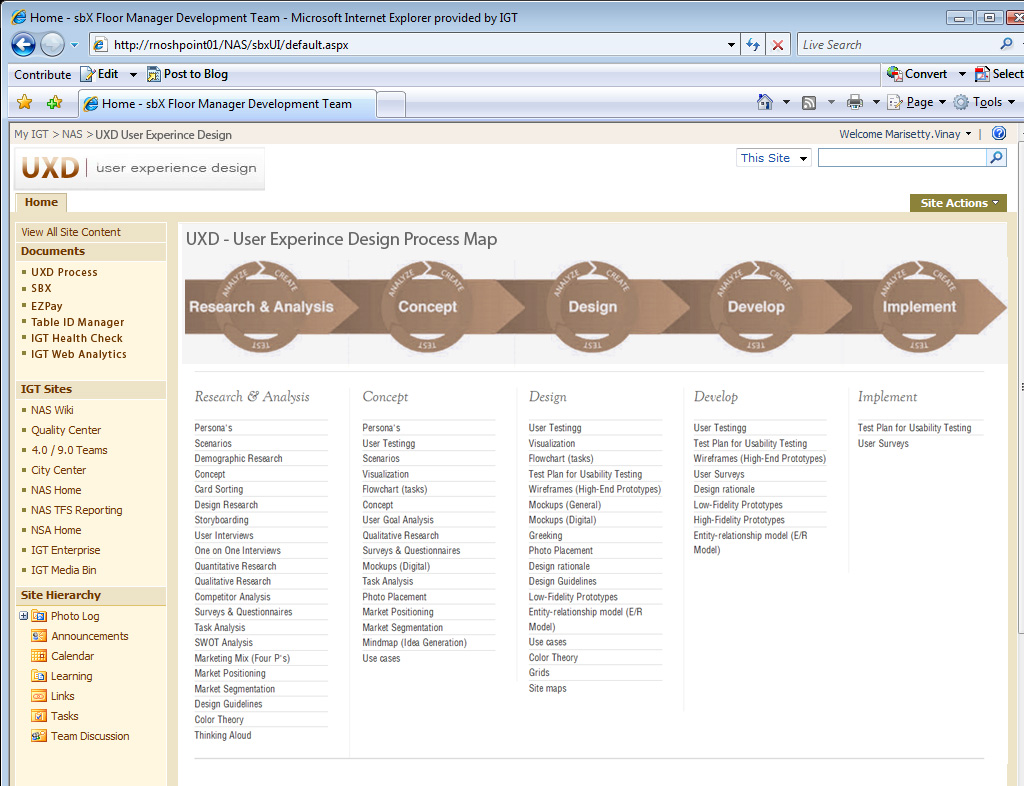Image resolution: width=1024 pixels, height=786 pixels.
Task: Switch to the Home - sbX Floor Manager browser tab
Action: tap(227, 104)
